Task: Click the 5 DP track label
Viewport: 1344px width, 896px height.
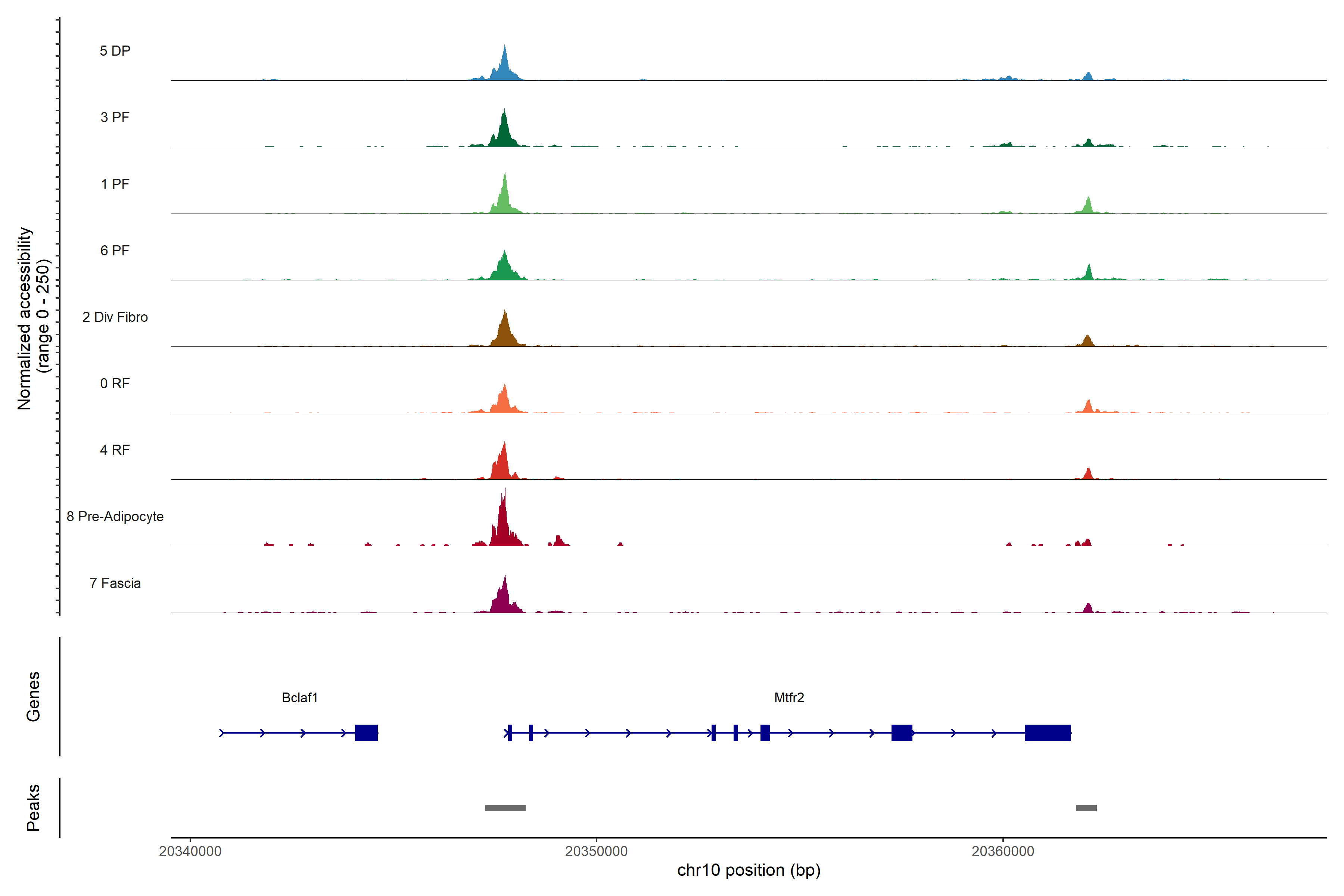Action: 115,51
